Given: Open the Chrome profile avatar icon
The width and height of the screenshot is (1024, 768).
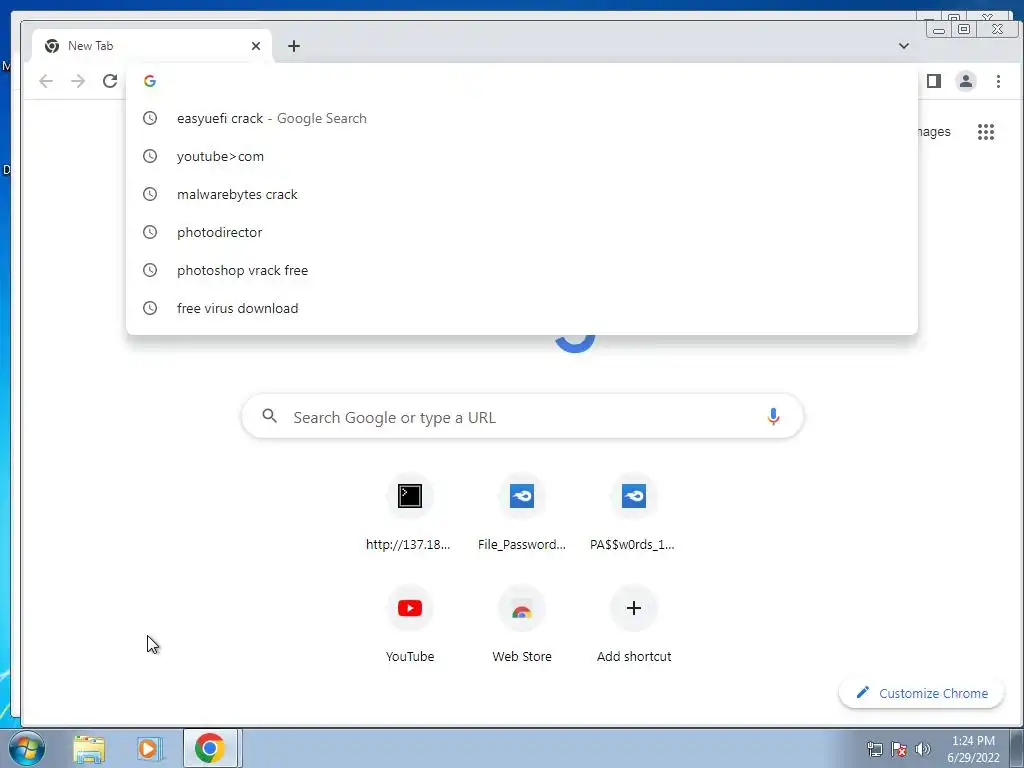Looking at the screenshot, I should 966,81.
